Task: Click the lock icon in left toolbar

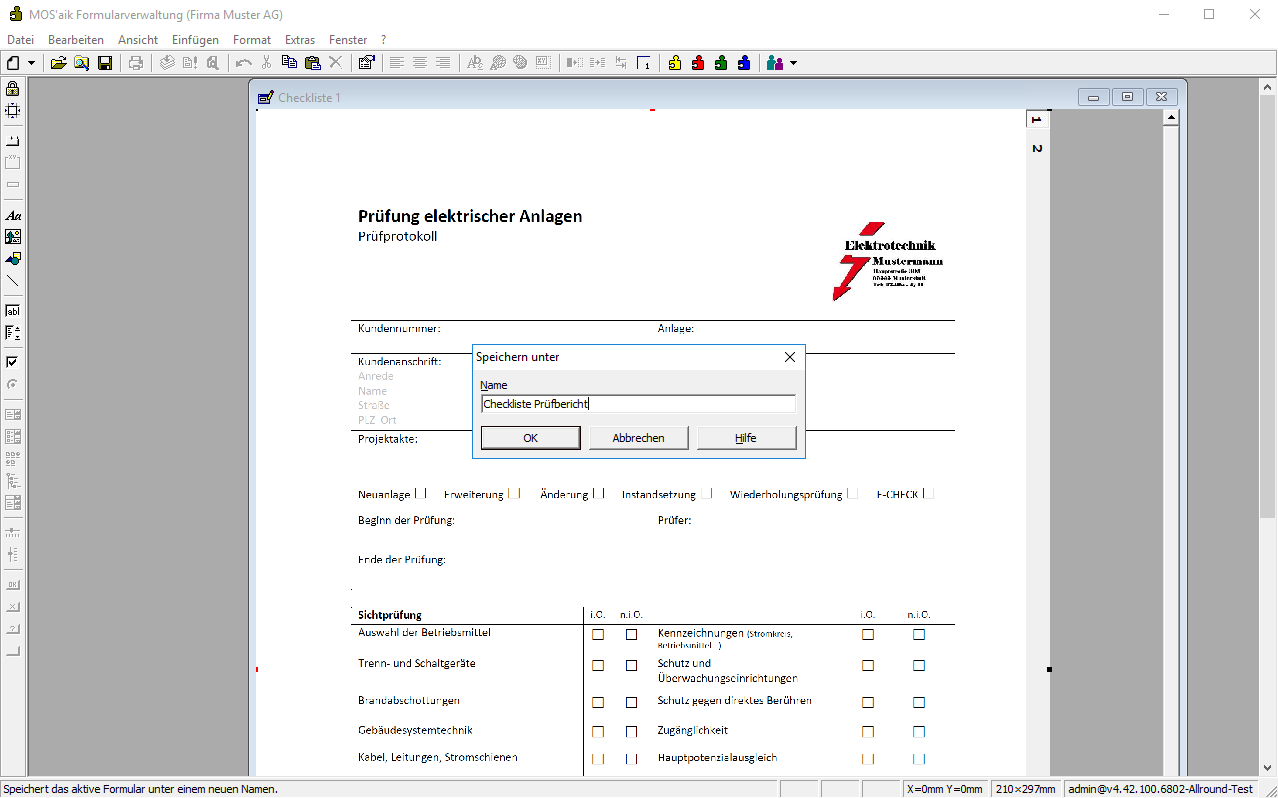Action: click(x=13, y=89)
